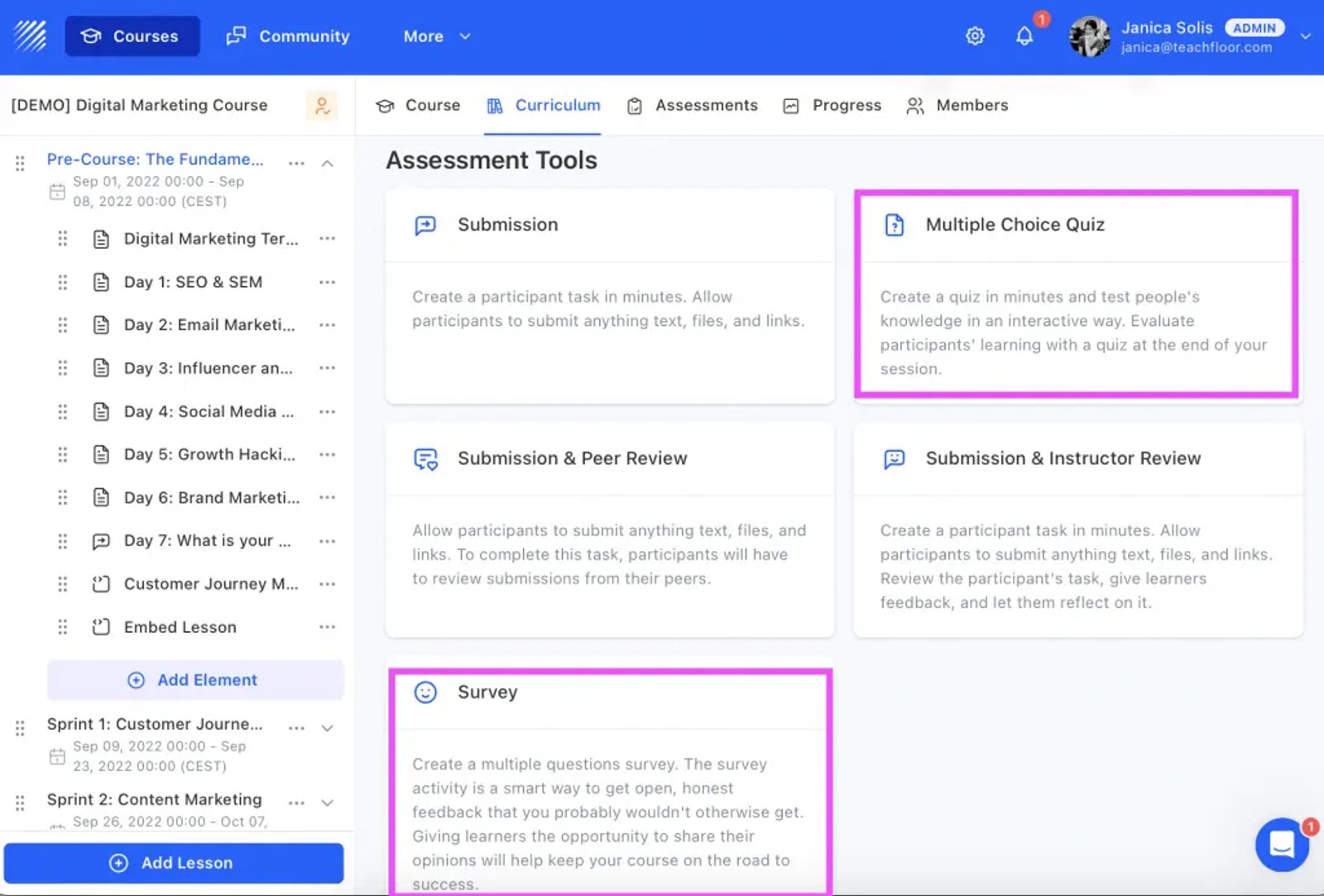Select Day 6: Brand Marketi... lesson
Screen dimensions: 1324x896
[x=212, y=497]
